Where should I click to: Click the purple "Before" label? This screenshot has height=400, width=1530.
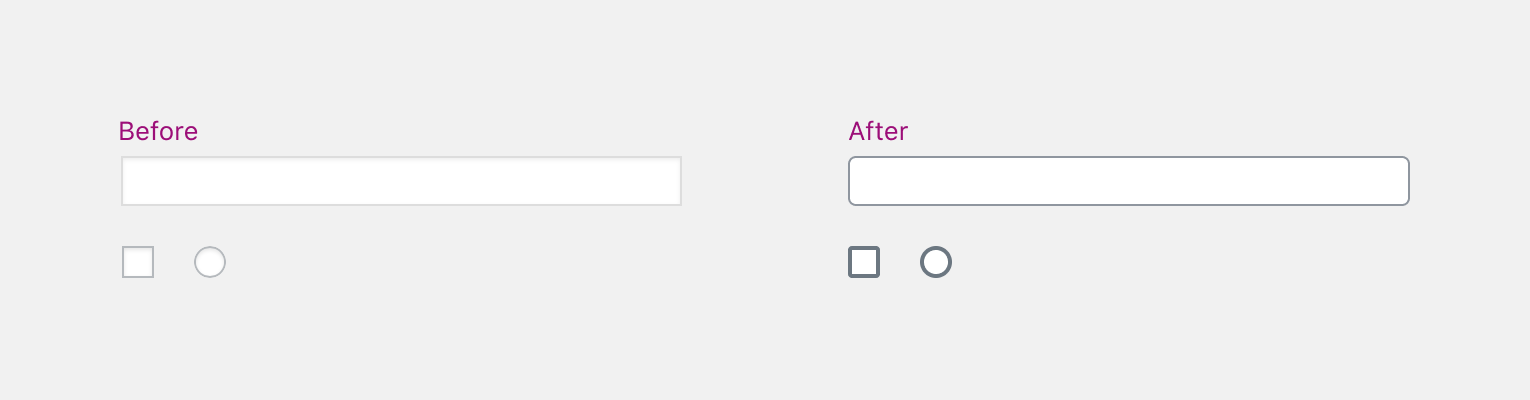pyautogui.click(x=158, y=131)
